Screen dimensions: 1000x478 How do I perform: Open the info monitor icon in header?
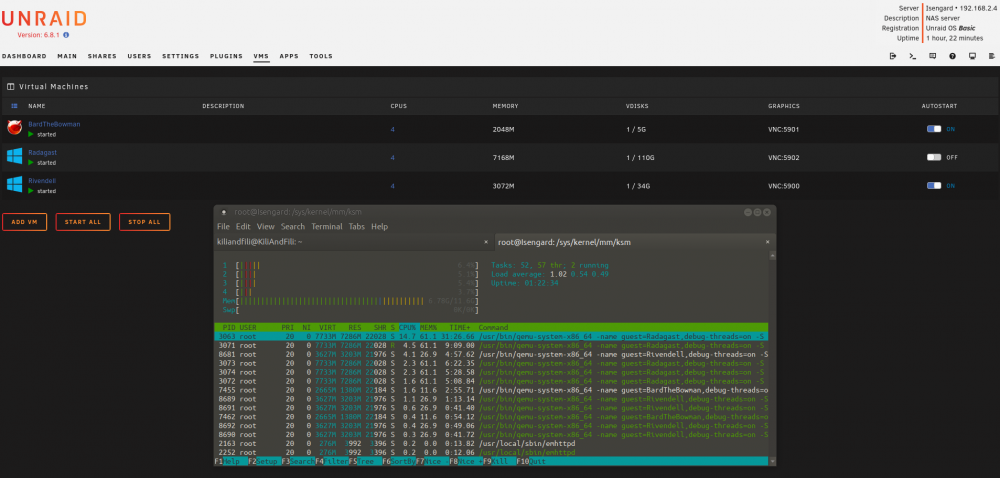972,56
